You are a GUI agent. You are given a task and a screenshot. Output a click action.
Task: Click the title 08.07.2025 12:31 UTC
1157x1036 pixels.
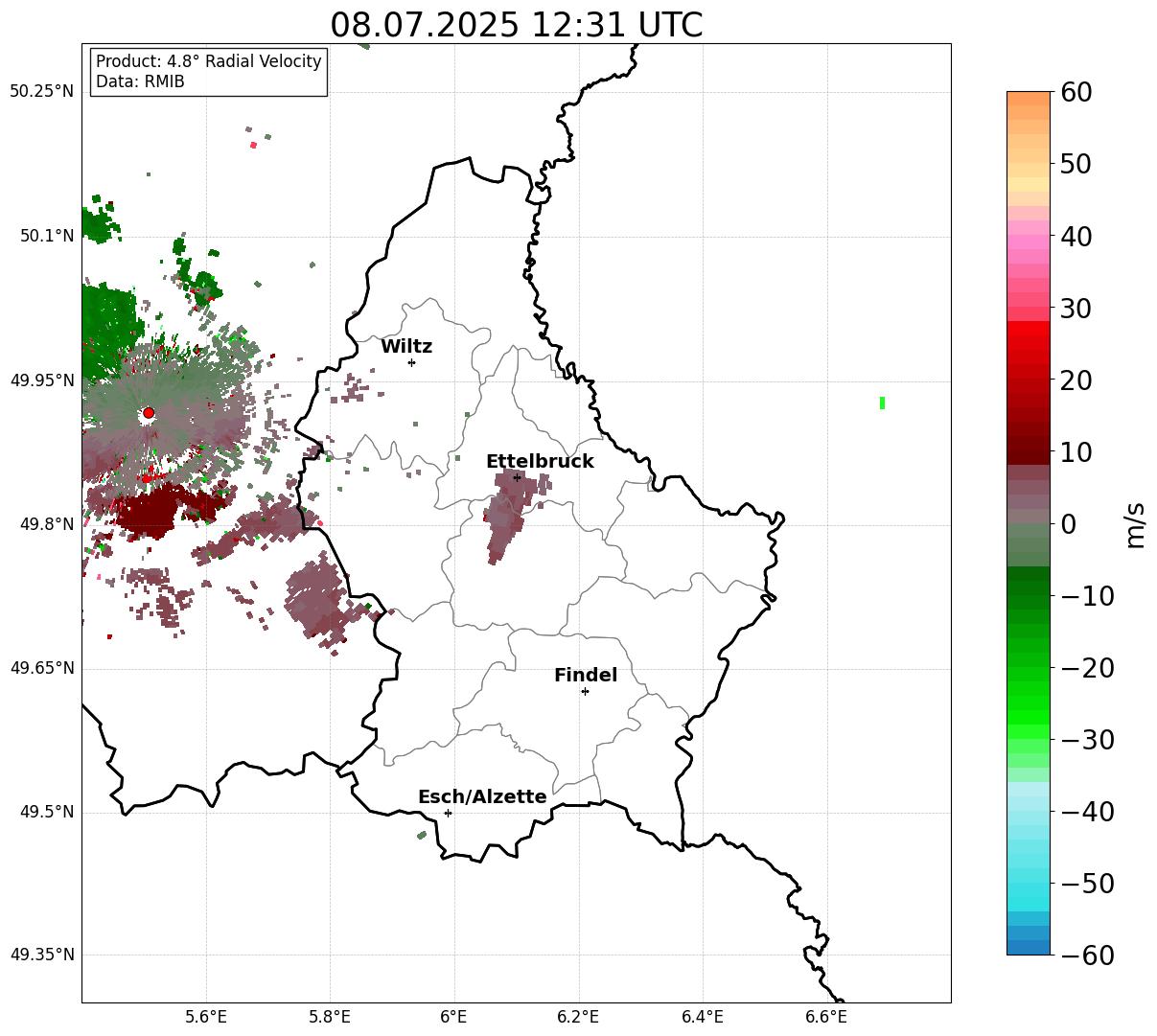(517, 25)
